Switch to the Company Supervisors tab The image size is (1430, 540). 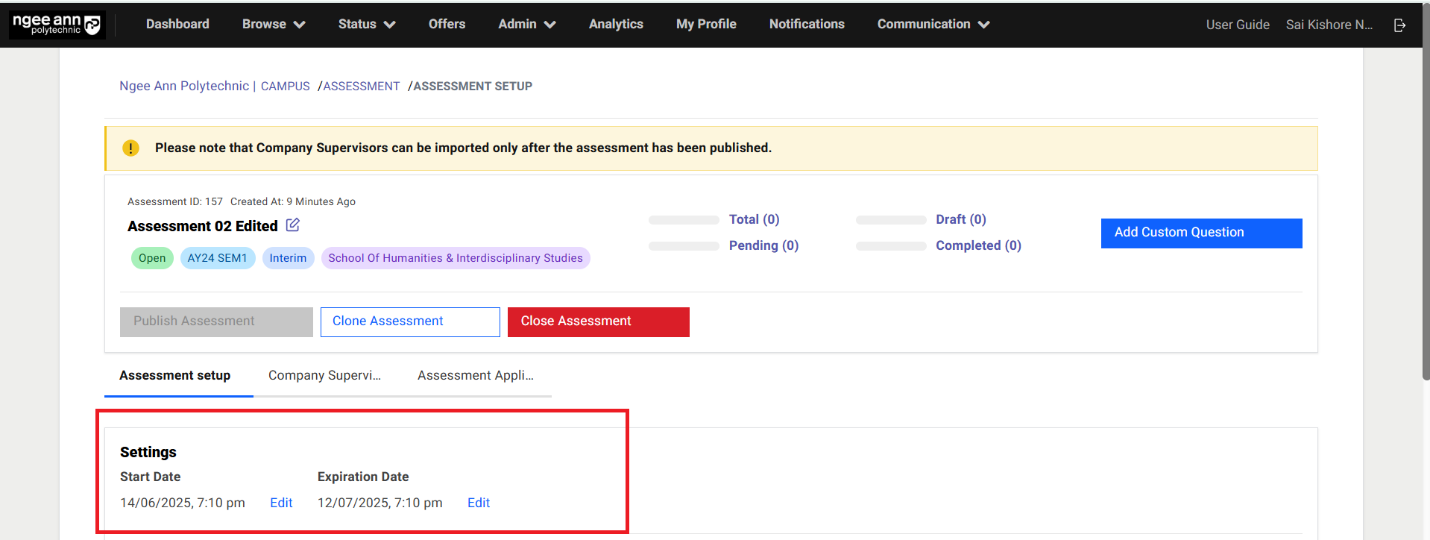pyautogui.click(x=325, y=376)
